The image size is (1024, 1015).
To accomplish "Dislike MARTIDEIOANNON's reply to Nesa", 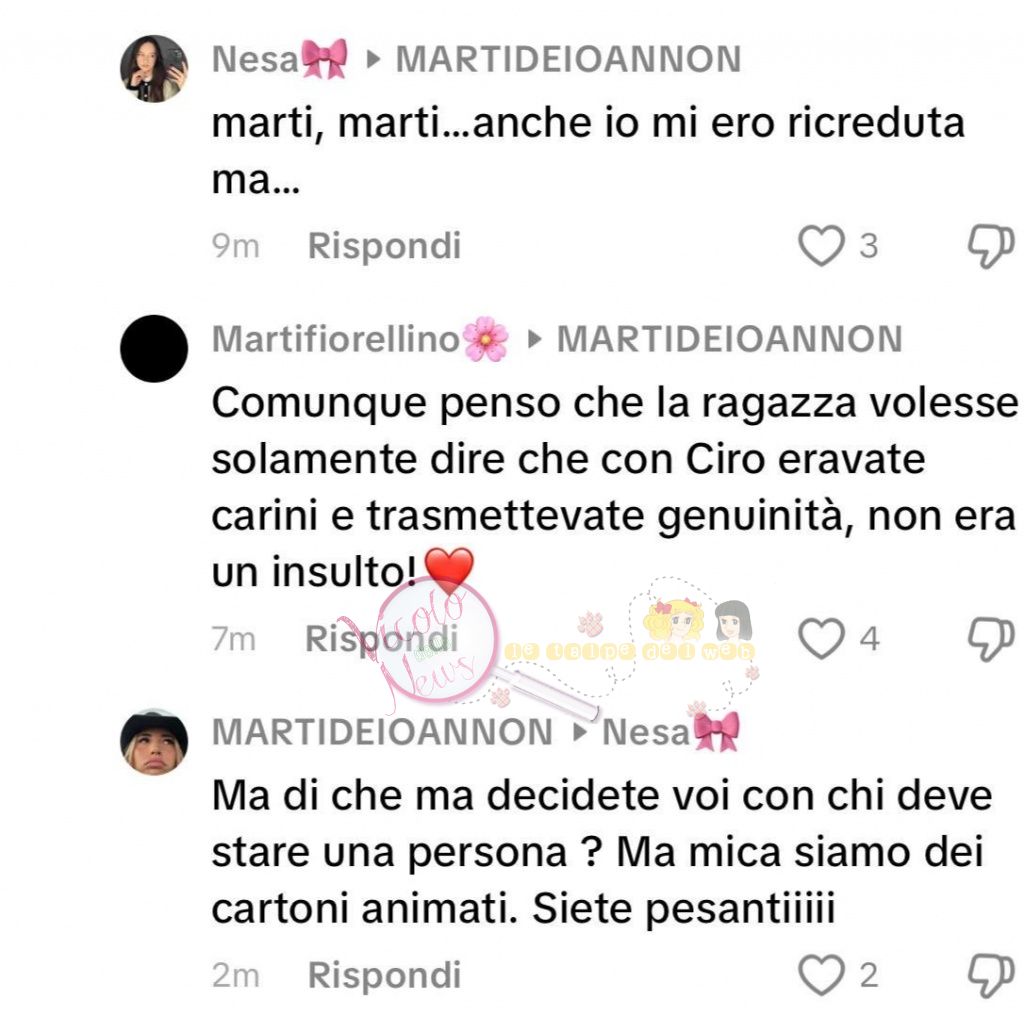I will (x=990, y=975).
